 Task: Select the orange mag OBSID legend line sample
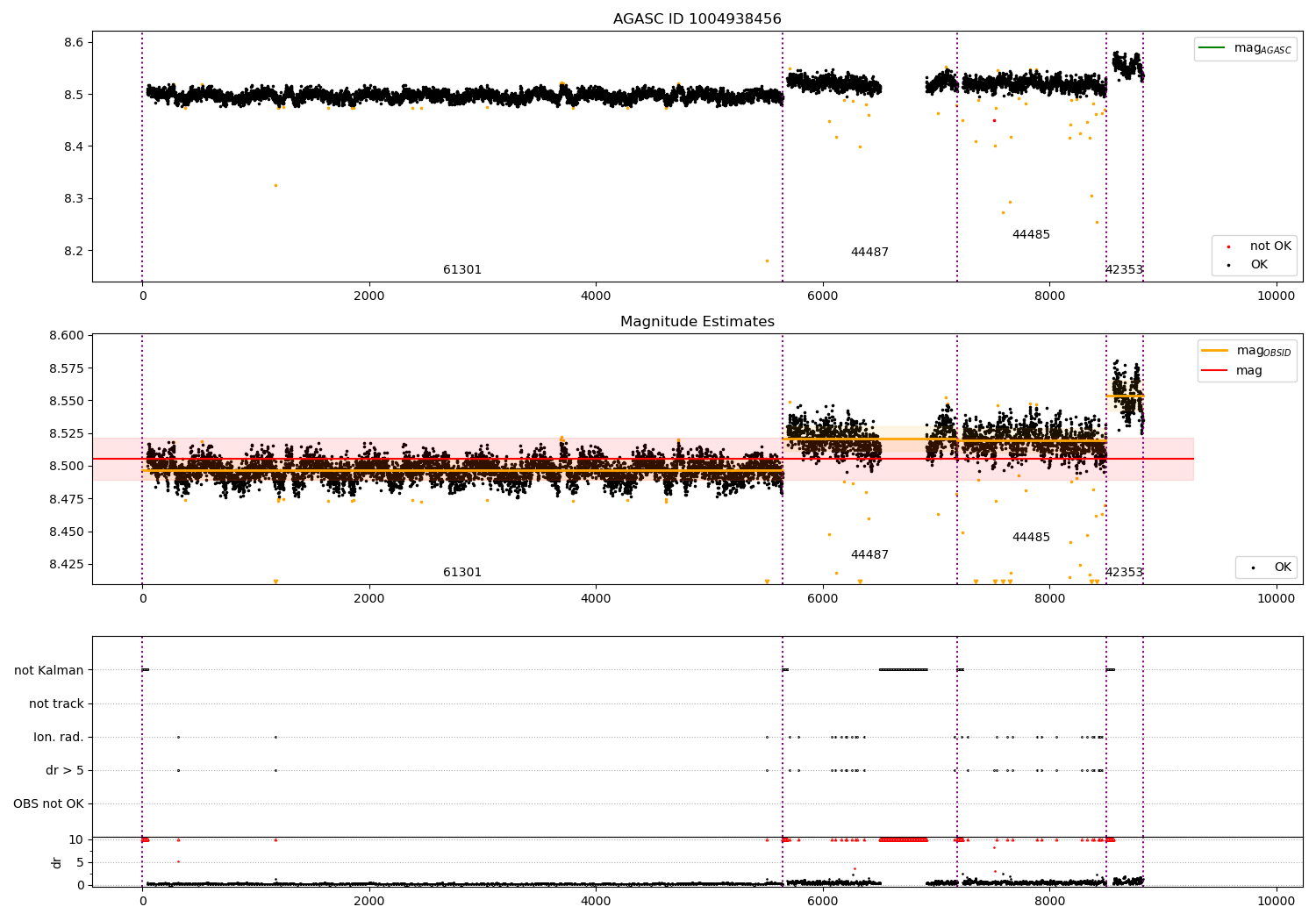(1215, 351)
